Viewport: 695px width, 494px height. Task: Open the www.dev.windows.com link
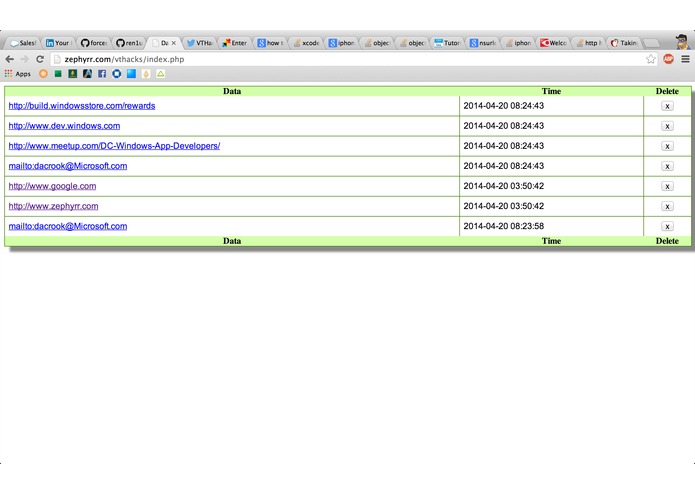point(64,126)
